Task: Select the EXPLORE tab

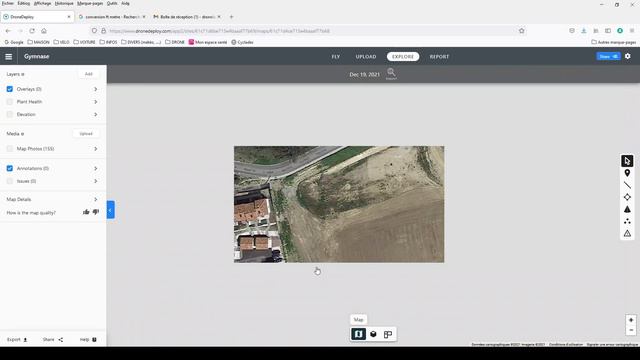Action: pyautogui.click(x=403, y=57)
